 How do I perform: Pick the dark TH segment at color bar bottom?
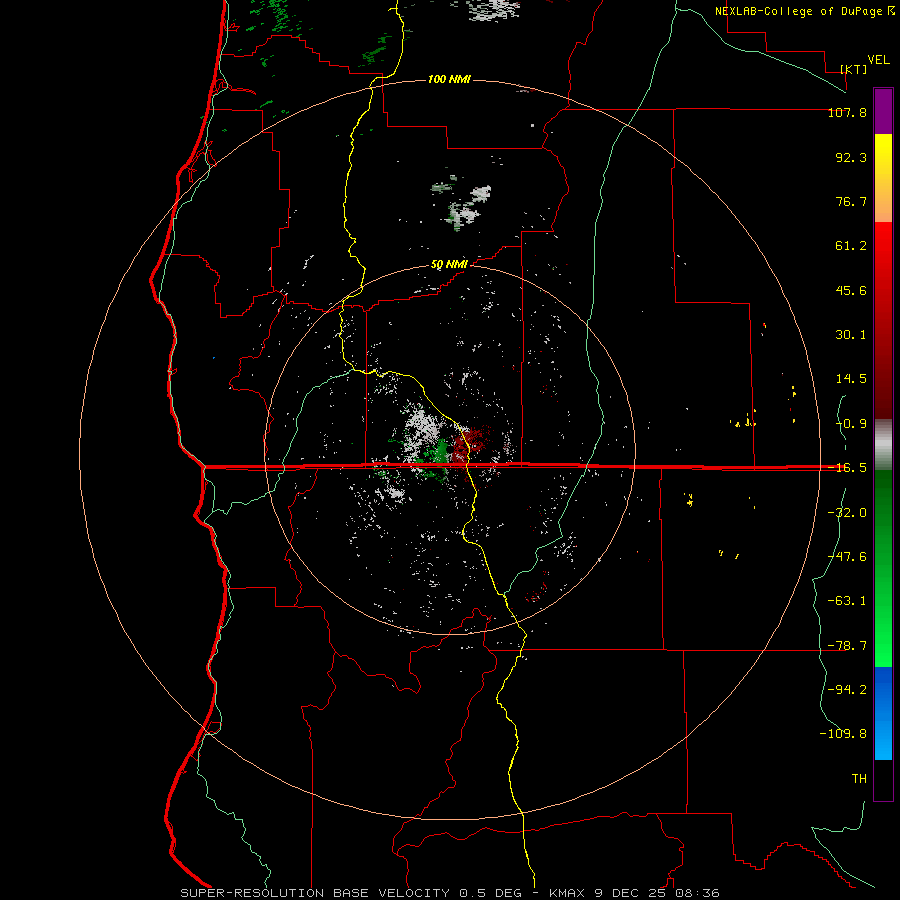coord(883,780)
